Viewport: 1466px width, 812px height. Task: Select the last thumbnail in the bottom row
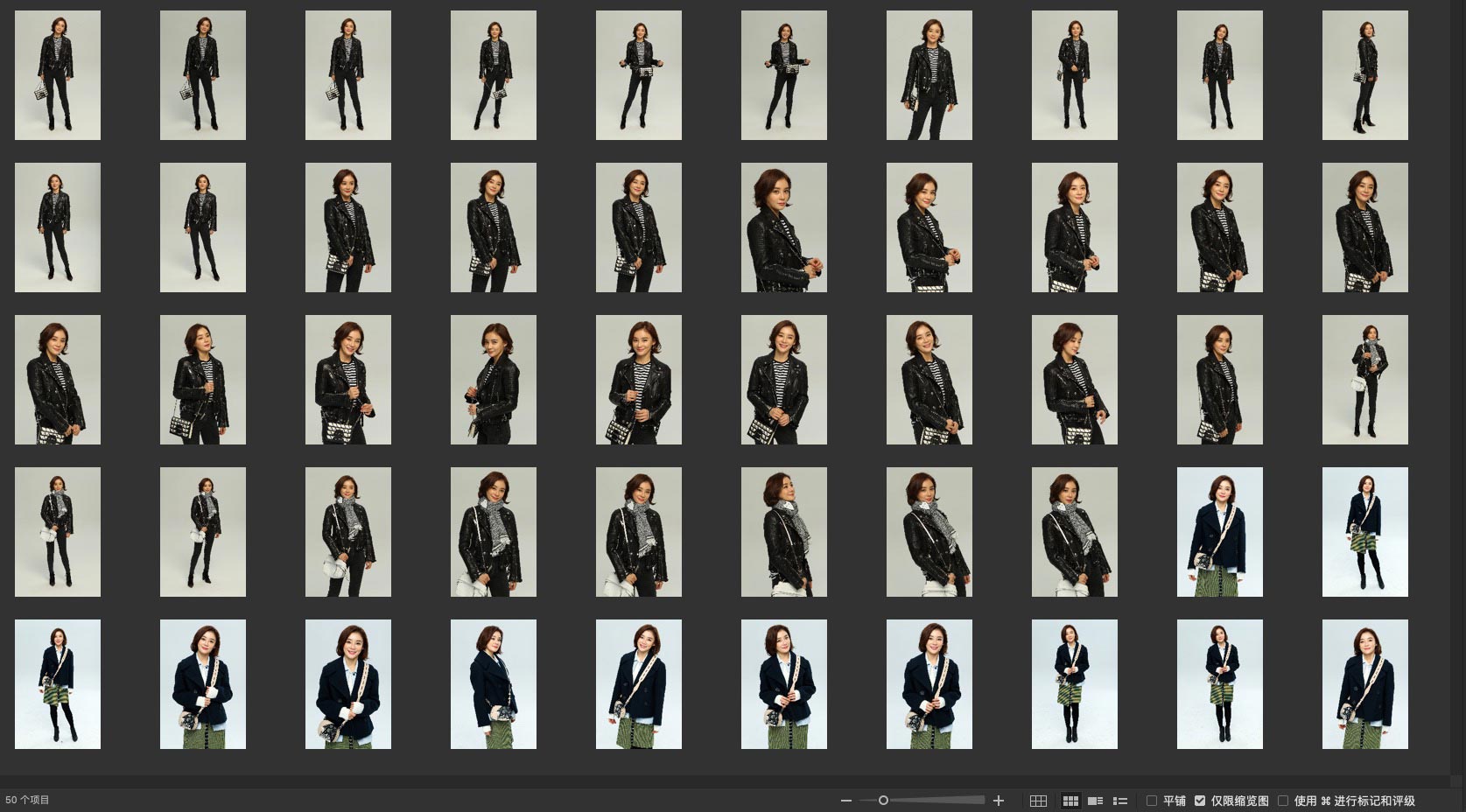[1364, 684]
